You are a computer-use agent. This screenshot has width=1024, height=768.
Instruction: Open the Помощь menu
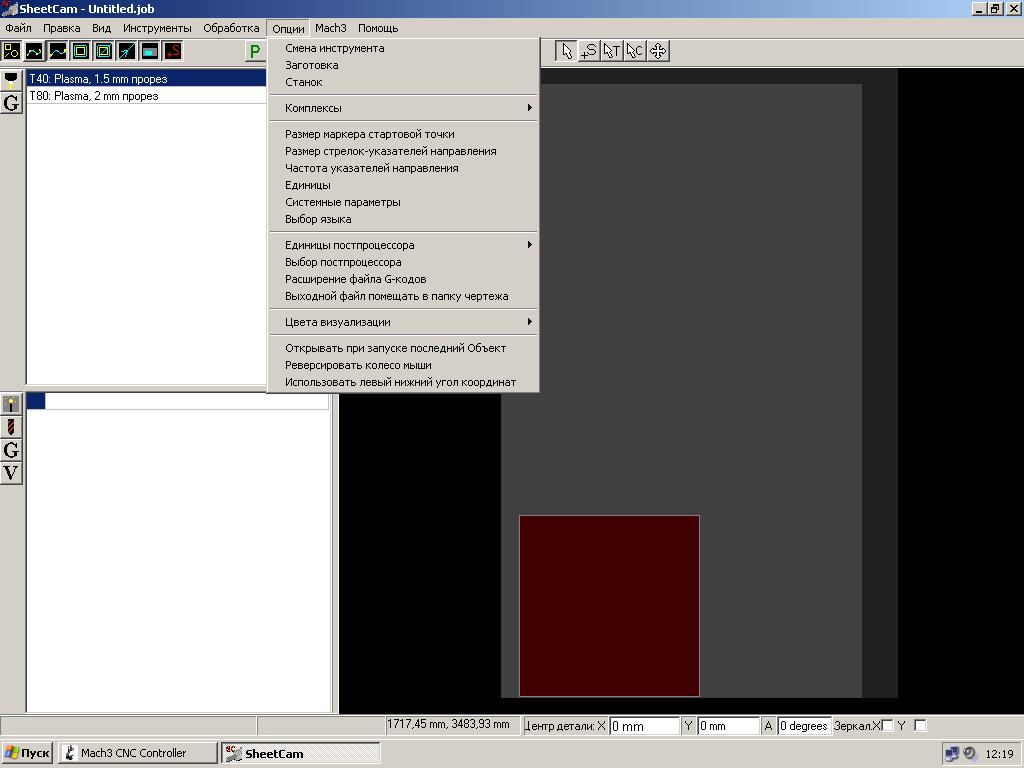pos(378,28)
